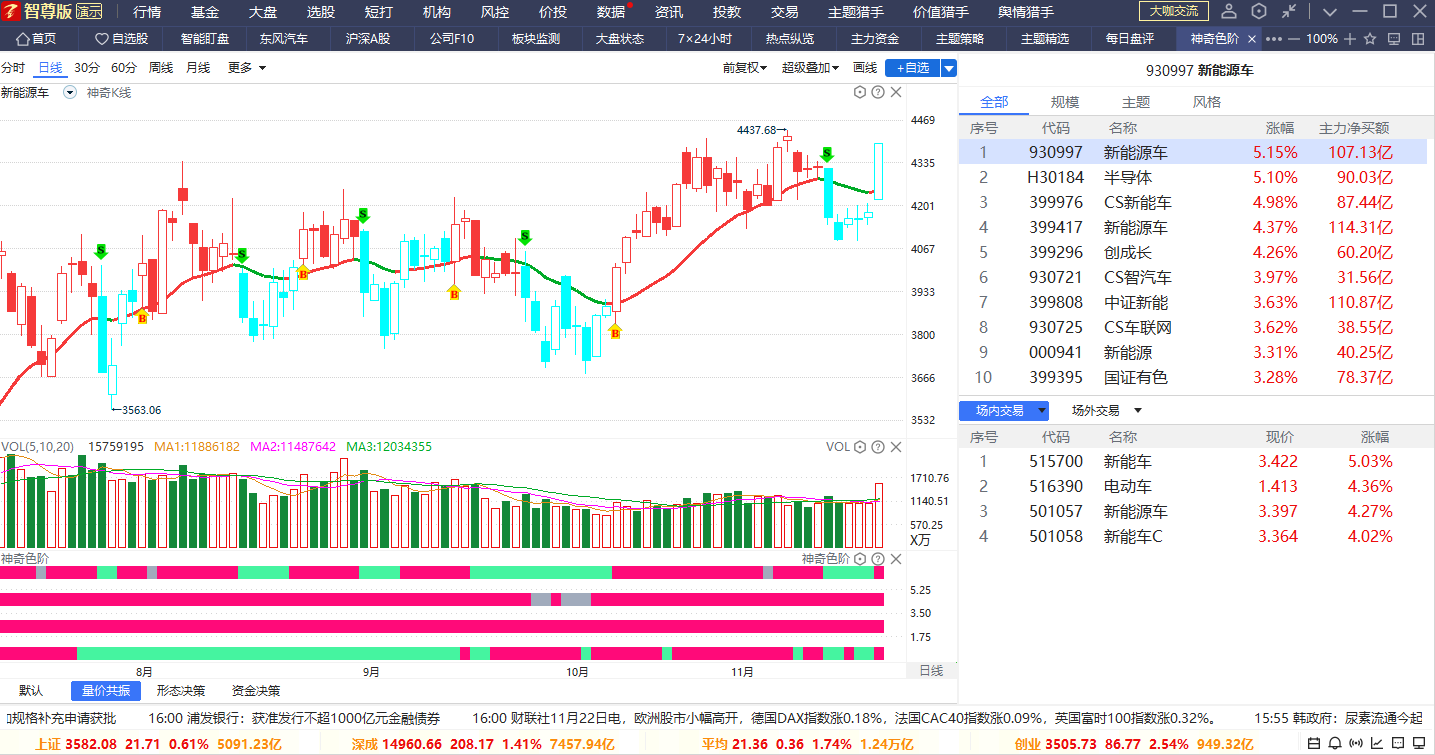Click the +自选 add to watchlist button
1435x755 pixels.
click(x=913, y=68)
